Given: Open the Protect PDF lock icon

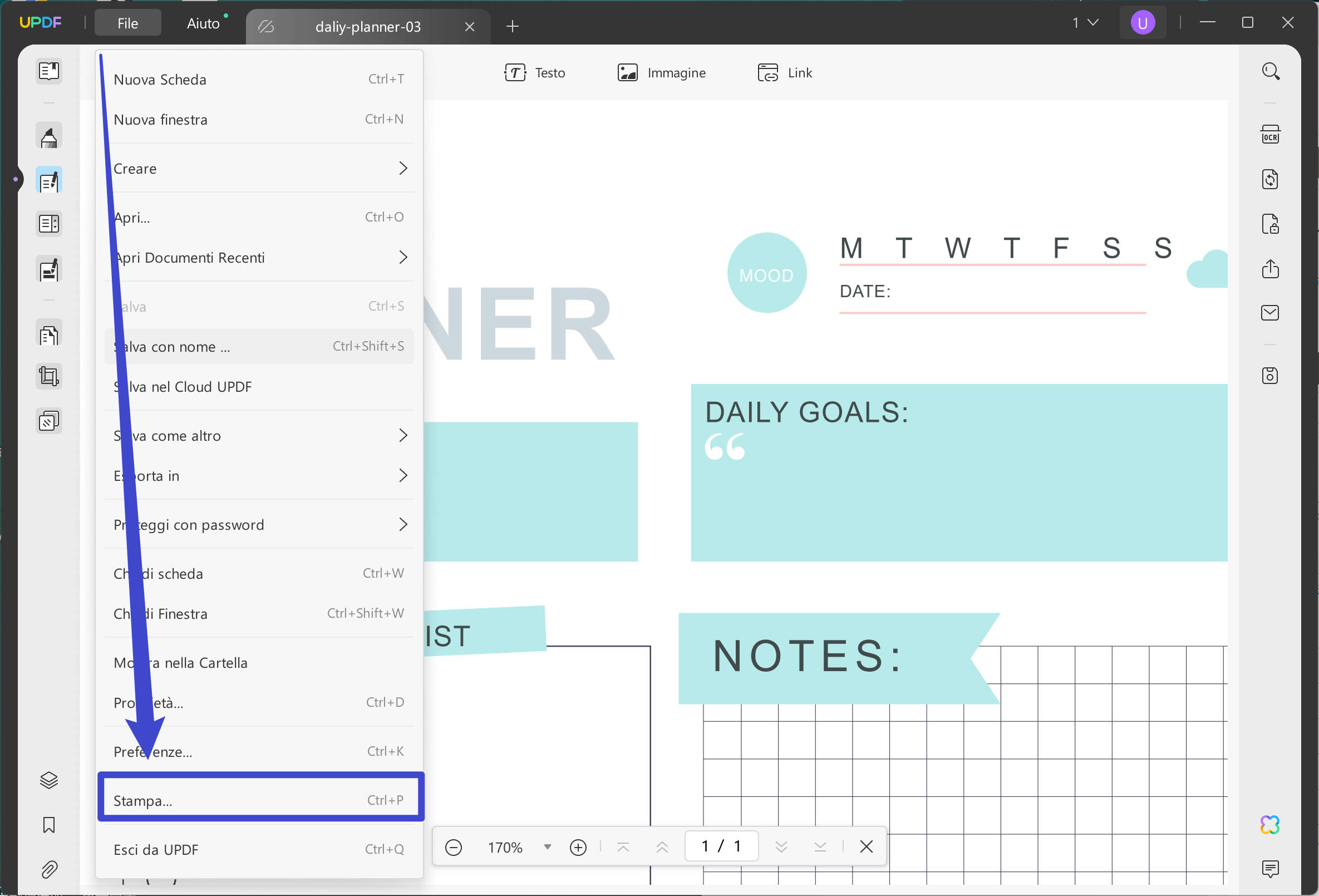Looking at the screenshot, I should [x=1270, y=225].
